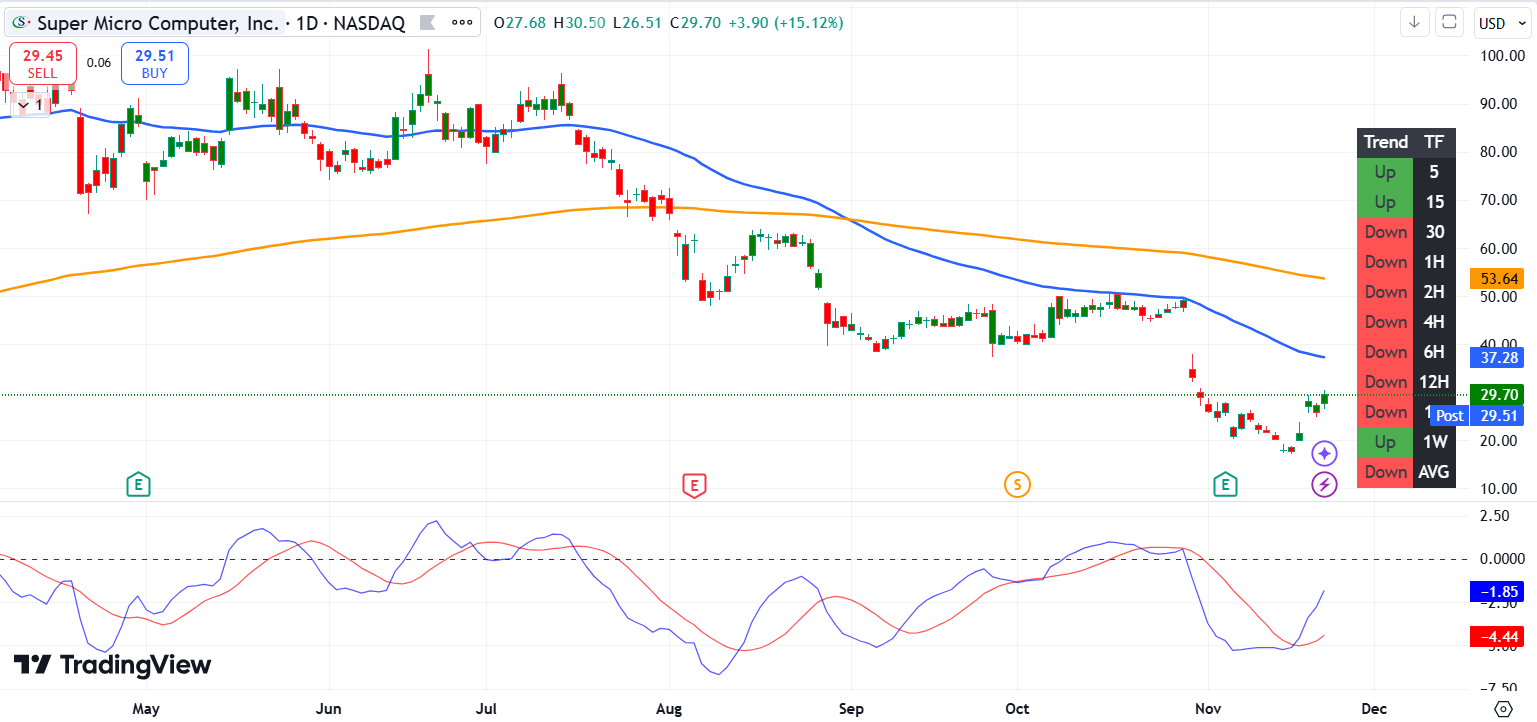Click the 1D interval label in the legend
Viewport: 1537px width, 722px height.
pyautogui.click(x=305, y=23)
